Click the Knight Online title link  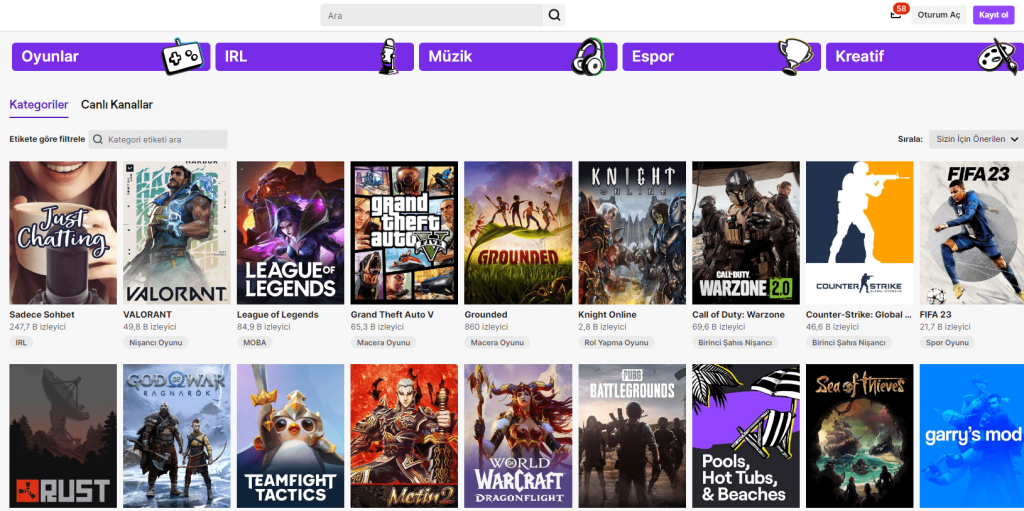(x=607, y=315)
